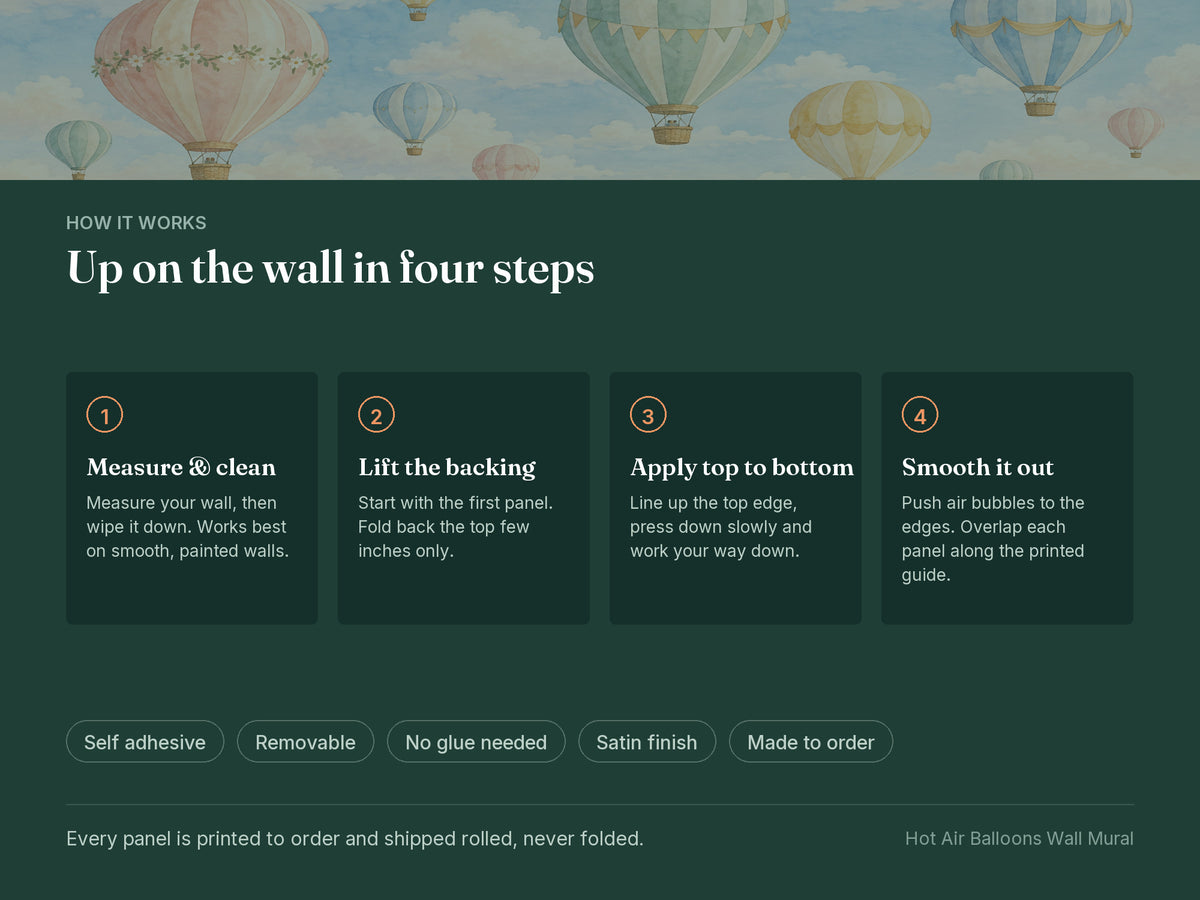Open the Measure & clean card heading
Image resolution: width=1200 pixels, height=900 pixels.
(x=181, y=467)
